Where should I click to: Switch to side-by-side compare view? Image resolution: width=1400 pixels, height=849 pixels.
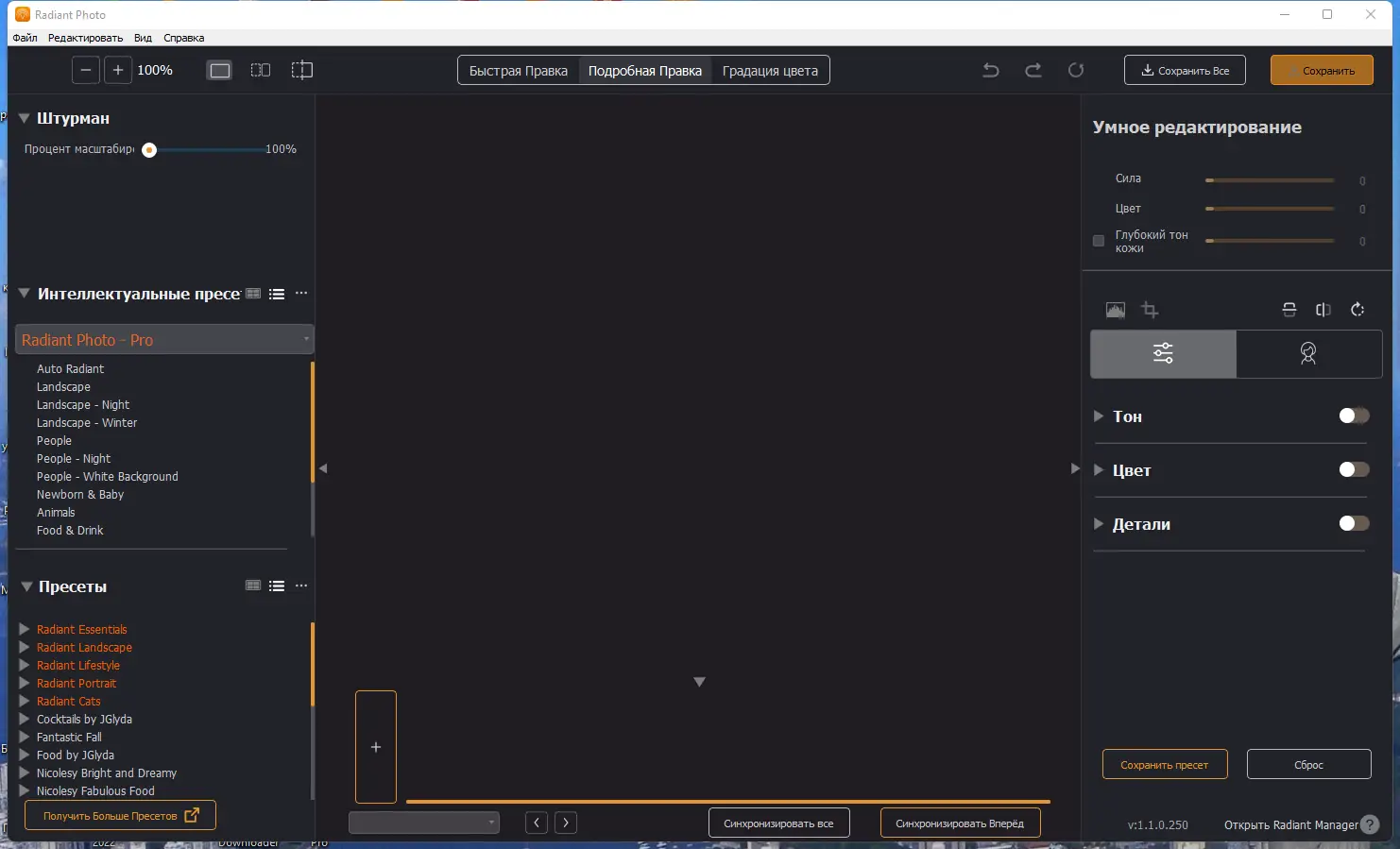point(261,70)
